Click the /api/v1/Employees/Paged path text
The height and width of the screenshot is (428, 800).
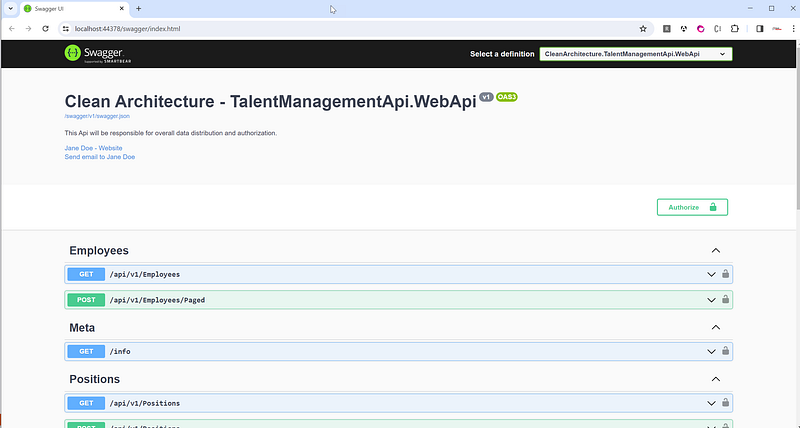157,300
